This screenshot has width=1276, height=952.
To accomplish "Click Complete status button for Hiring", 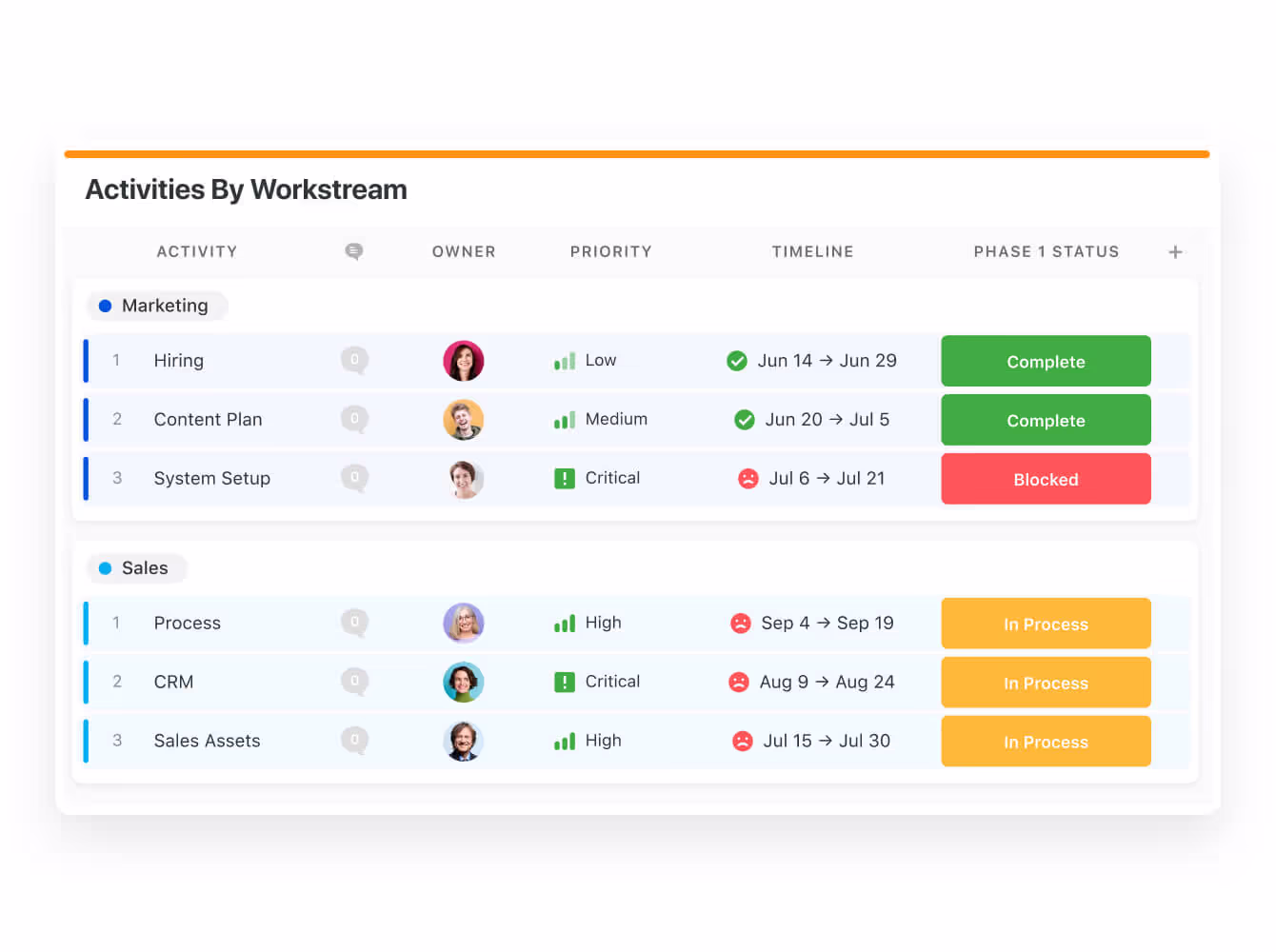I will [x=1046, y=361].
